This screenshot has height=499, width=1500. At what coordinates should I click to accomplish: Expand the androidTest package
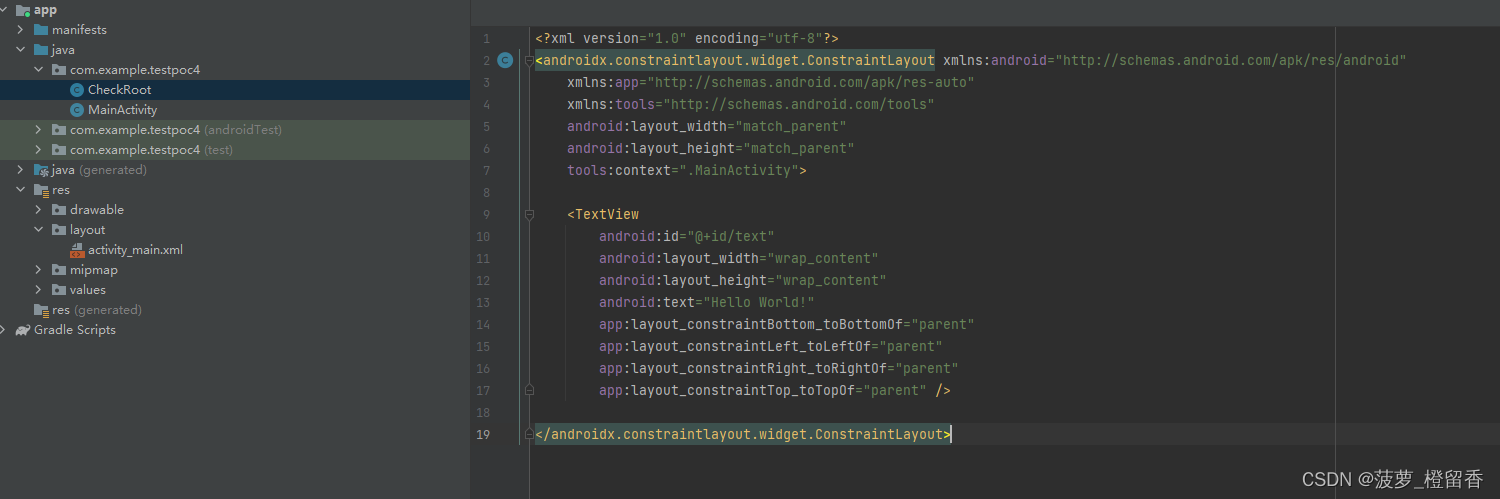pos(39,130)
